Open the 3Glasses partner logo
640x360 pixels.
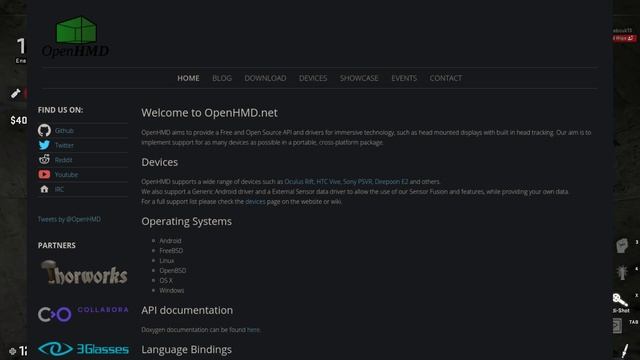[x=83, y=349]
